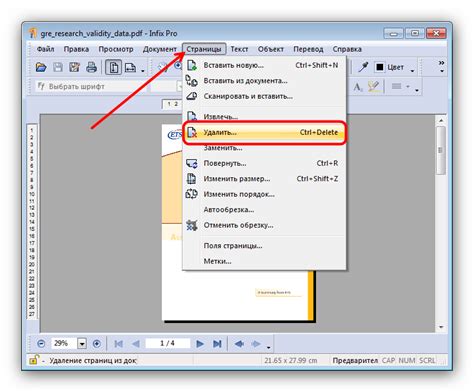
Task: Click the 21.65 x 27.99 cm size text
Action: 290,360
